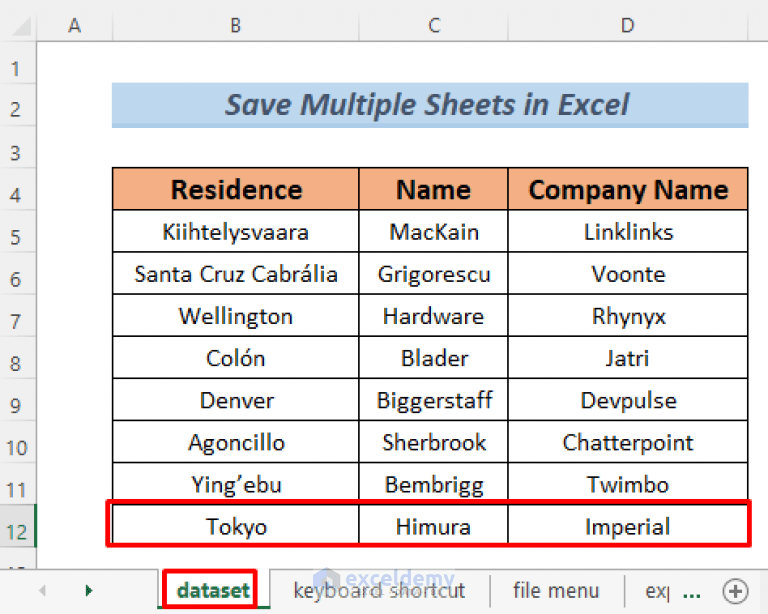Image resolution: width=768 pixels, height=614 pixels.
Task: Open the keyboard shortcut sheet tab
Action: [x=379, y=590]
